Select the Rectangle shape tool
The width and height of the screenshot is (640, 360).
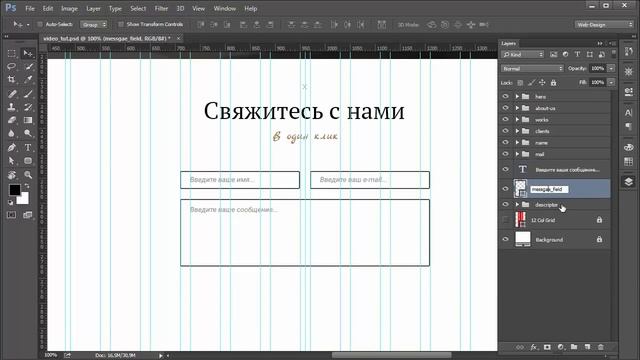(28, 161)
